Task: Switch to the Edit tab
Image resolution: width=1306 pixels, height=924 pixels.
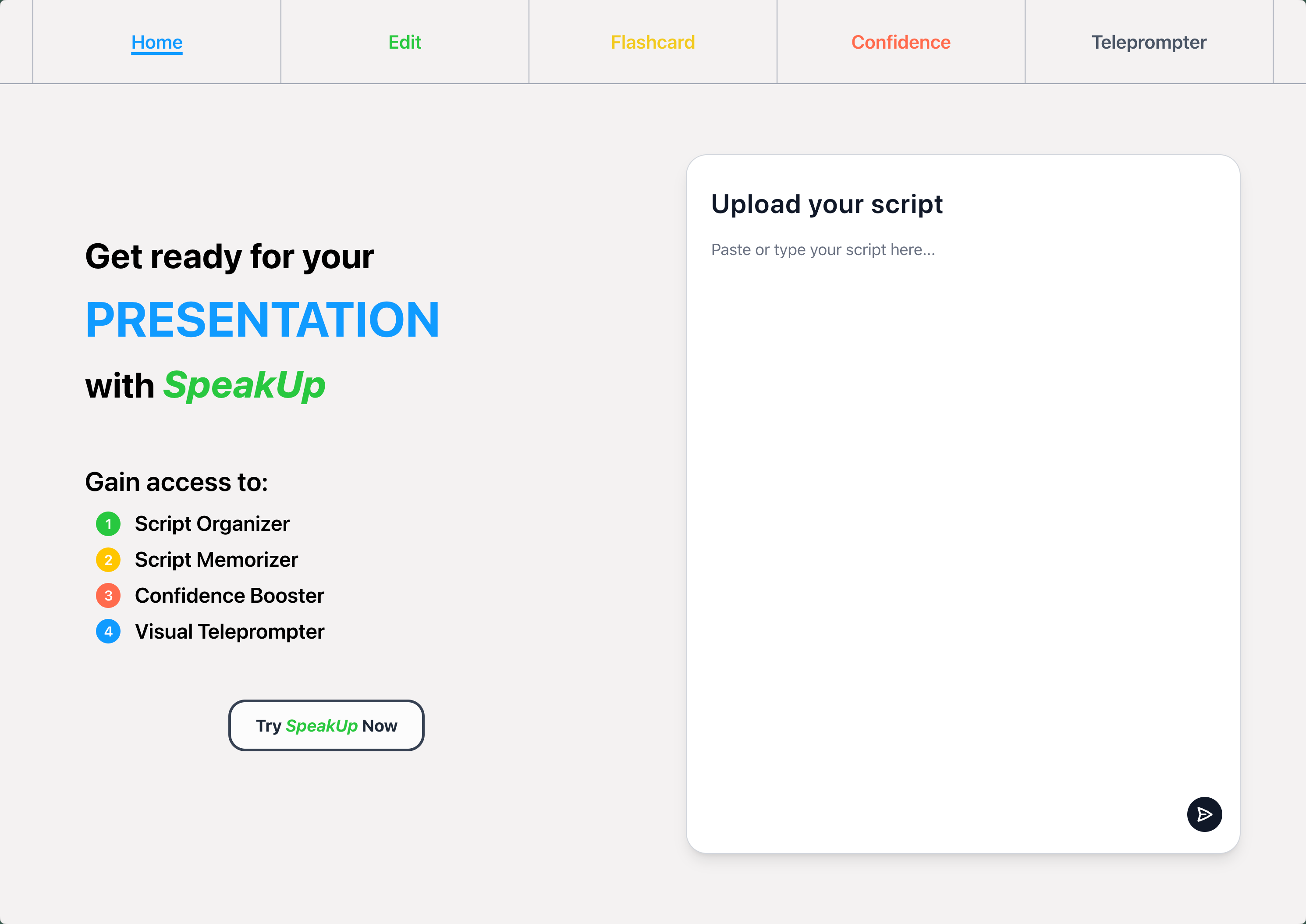Action: tap(405, 42)
